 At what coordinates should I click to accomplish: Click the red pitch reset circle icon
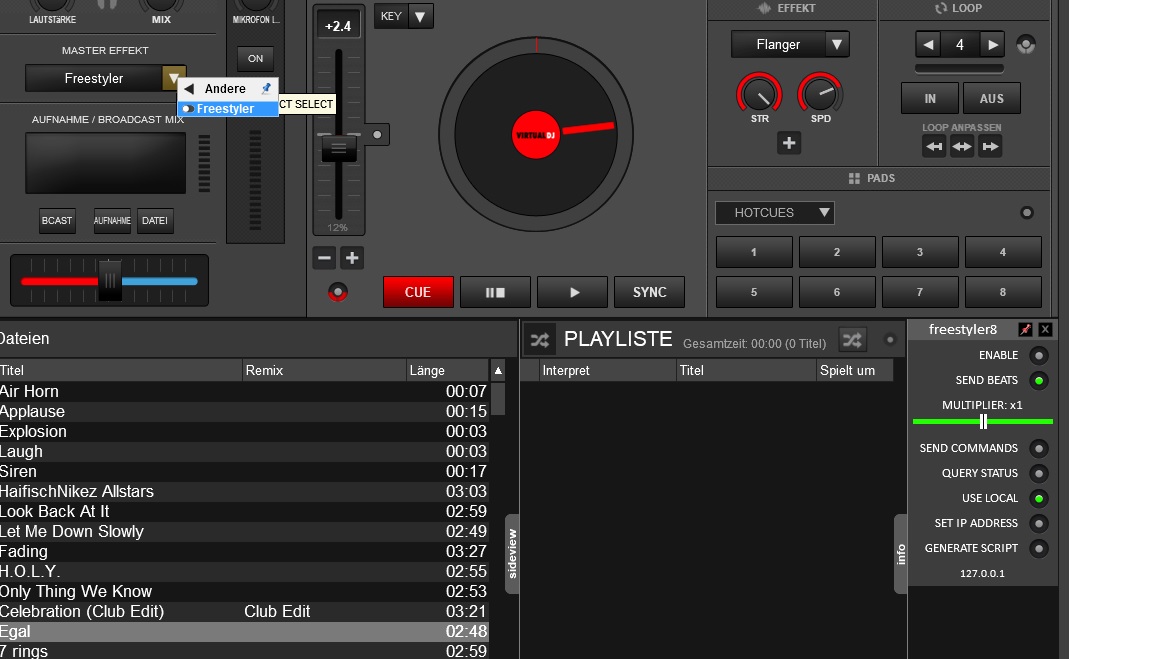click(x=338, y=292)
